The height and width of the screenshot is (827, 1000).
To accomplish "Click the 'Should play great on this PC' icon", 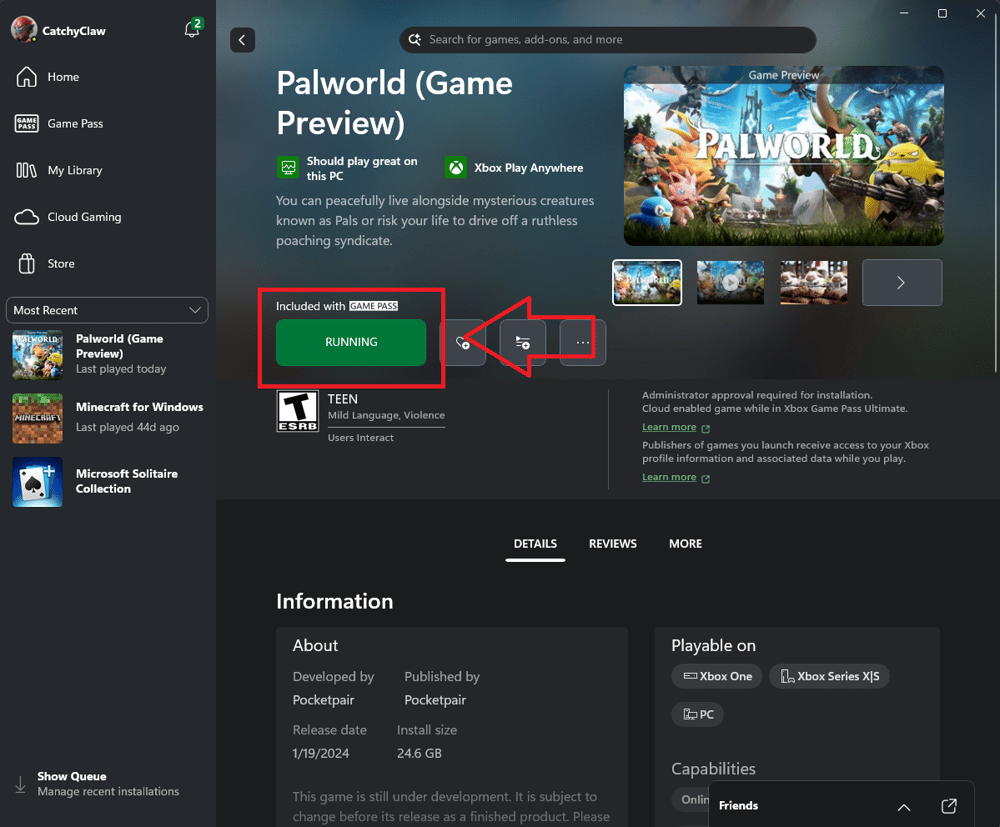I will point(288,168).
